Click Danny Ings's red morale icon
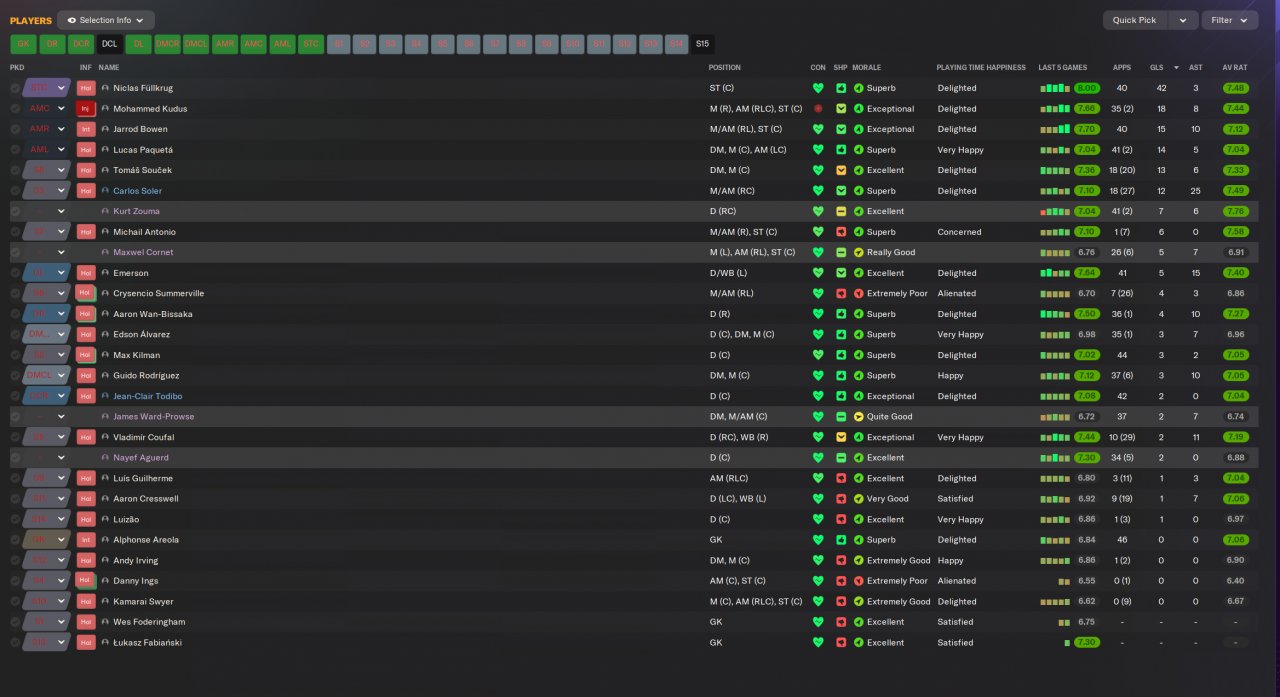This screenshot has height=697, width=1280. (858, 581)
